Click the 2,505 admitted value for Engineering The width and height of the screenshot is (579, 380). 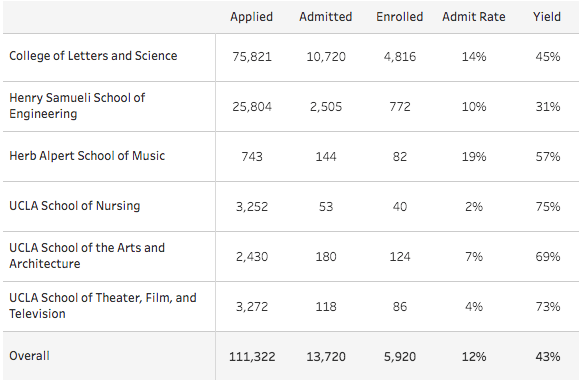point(326,107)
